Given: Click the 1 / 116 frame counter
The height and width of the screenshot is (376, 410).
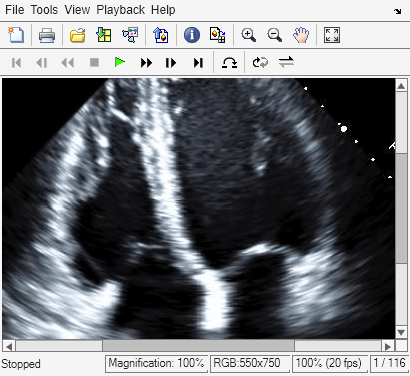Looking at the screenshot, I should coord(389,363).
